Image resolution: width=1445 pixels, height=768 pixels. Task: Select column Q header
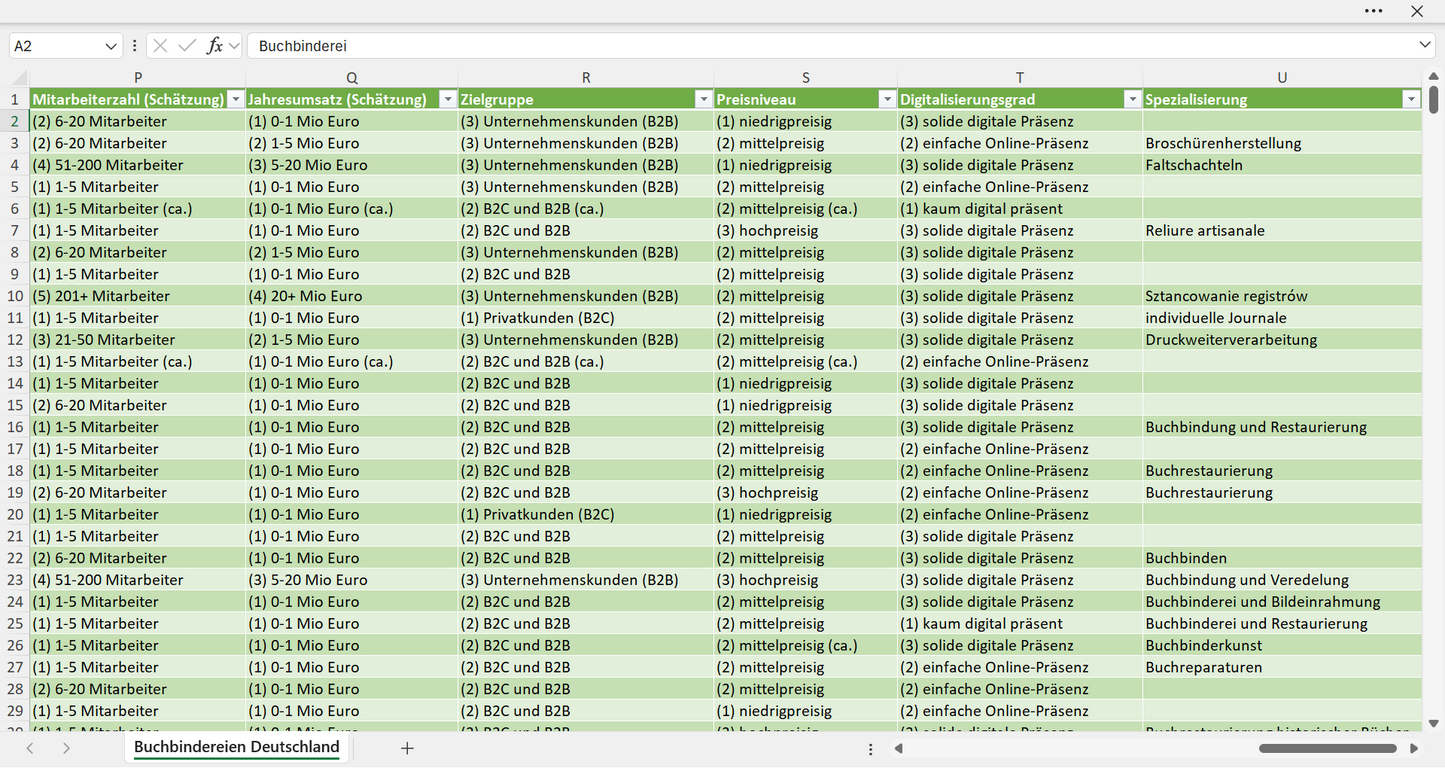point(352,78)
